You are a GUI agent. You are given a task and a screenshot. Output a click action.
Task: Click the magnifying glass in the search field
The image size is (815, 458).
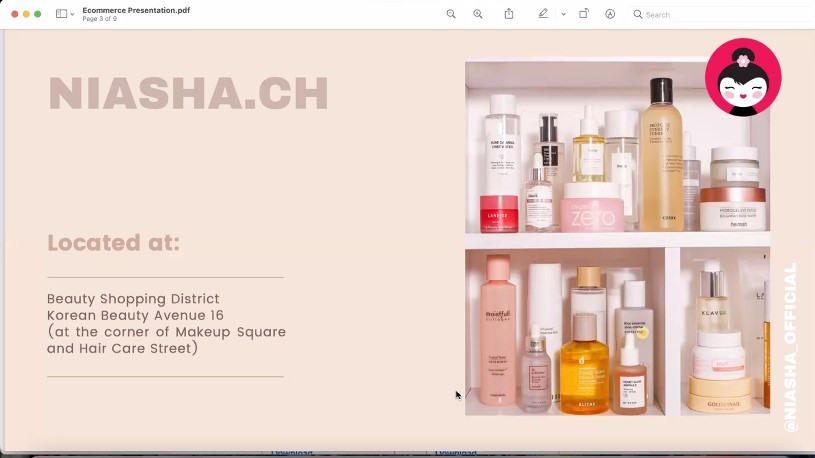(638, 15)
